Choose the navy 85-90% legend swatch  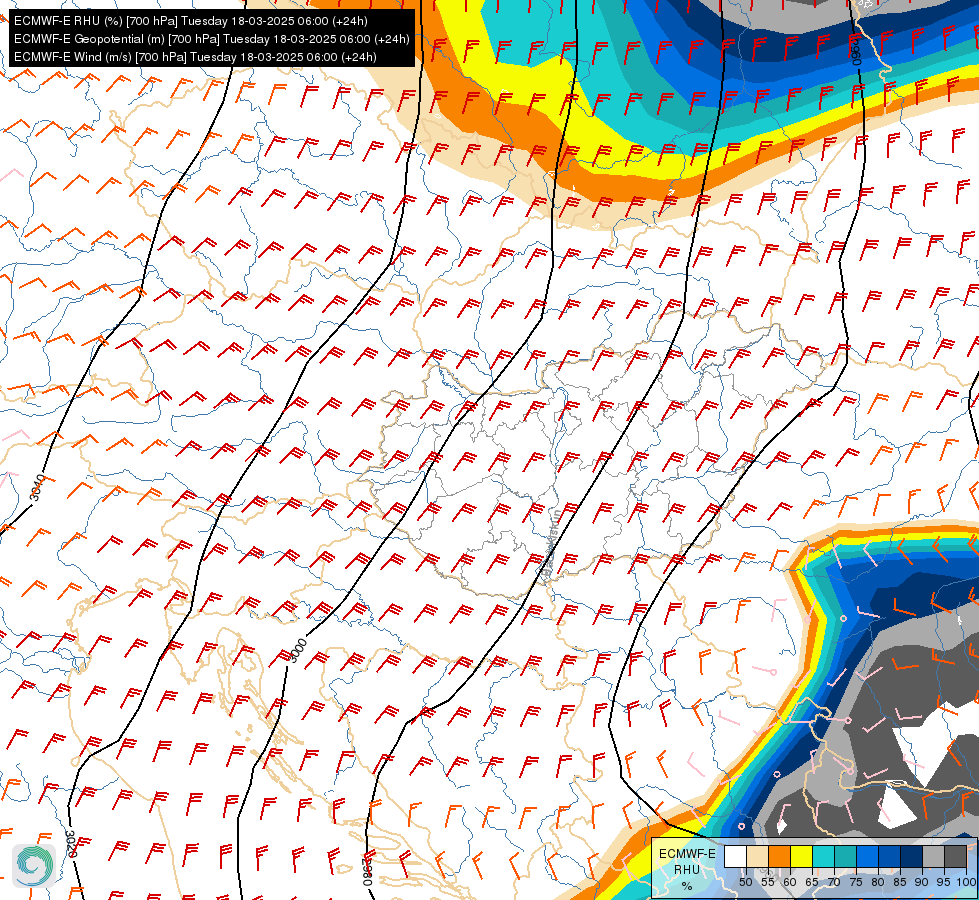point(912,856)
